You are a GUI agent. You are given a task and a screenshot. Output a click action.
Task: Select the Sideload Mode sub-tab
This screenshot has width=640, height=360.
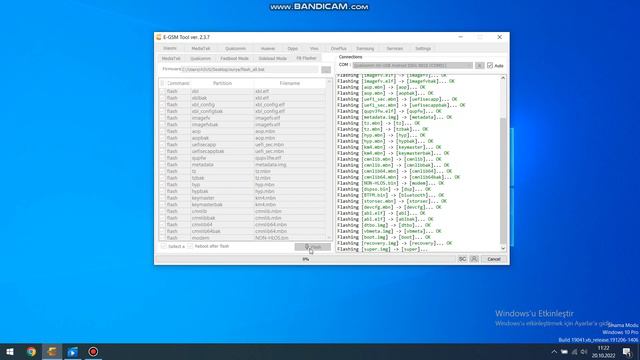click(272, 58)
